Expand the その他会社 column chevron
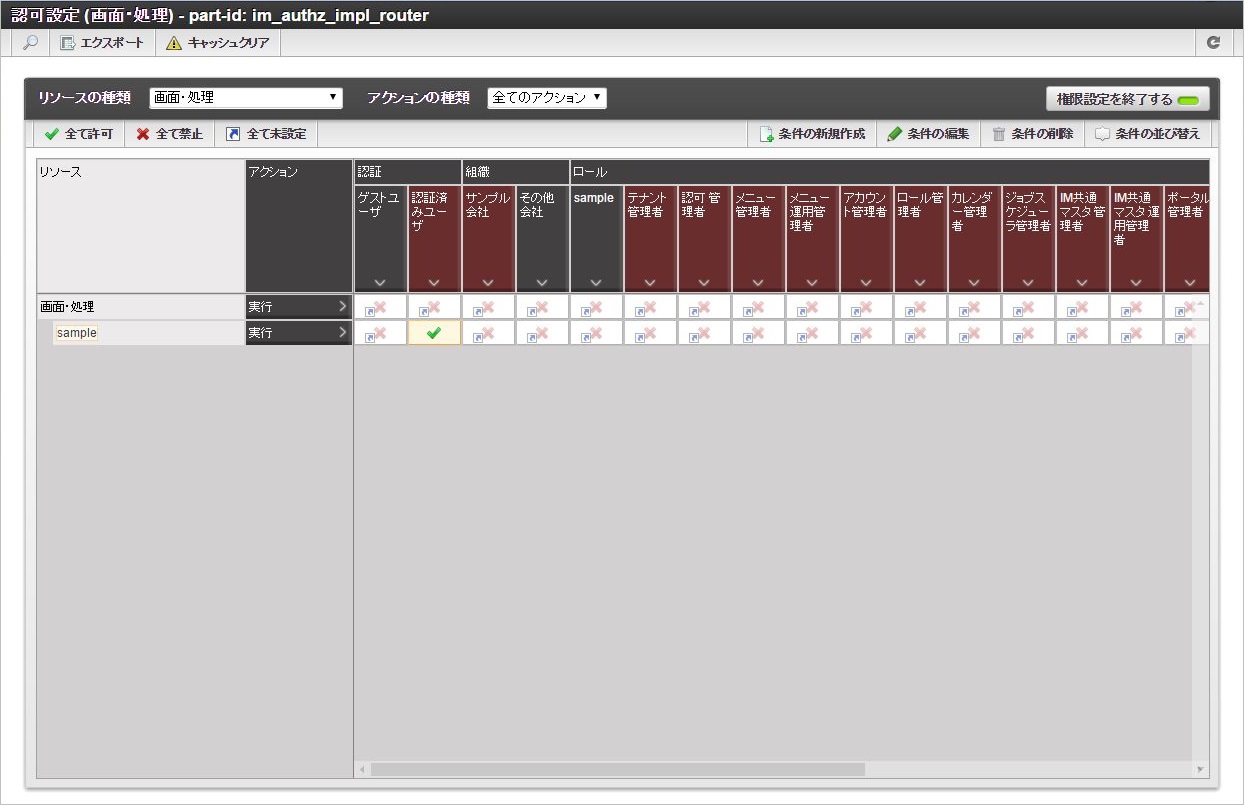1244x805 pixels. tap(542, 283)
